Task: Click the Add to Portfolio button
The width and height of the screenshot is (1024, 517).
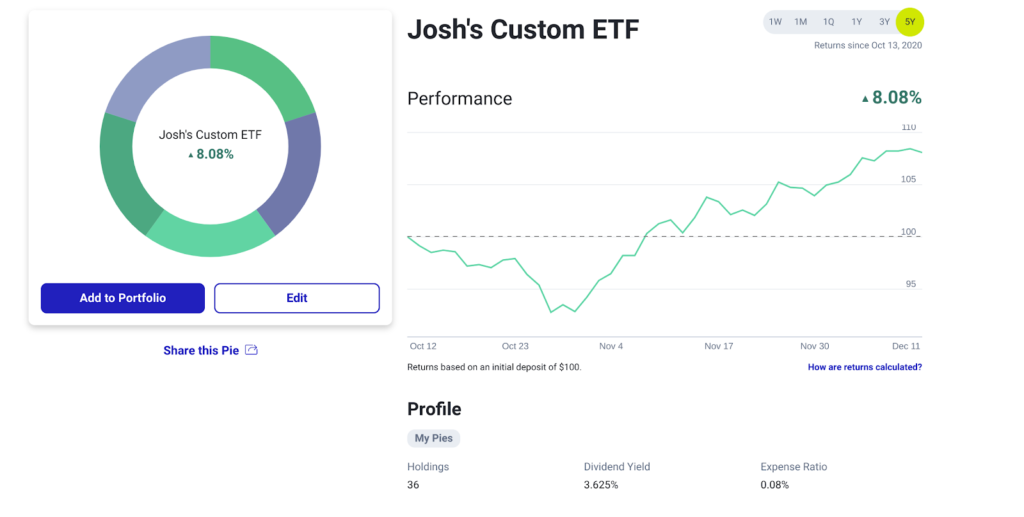Action: click(x=123, y=298)
